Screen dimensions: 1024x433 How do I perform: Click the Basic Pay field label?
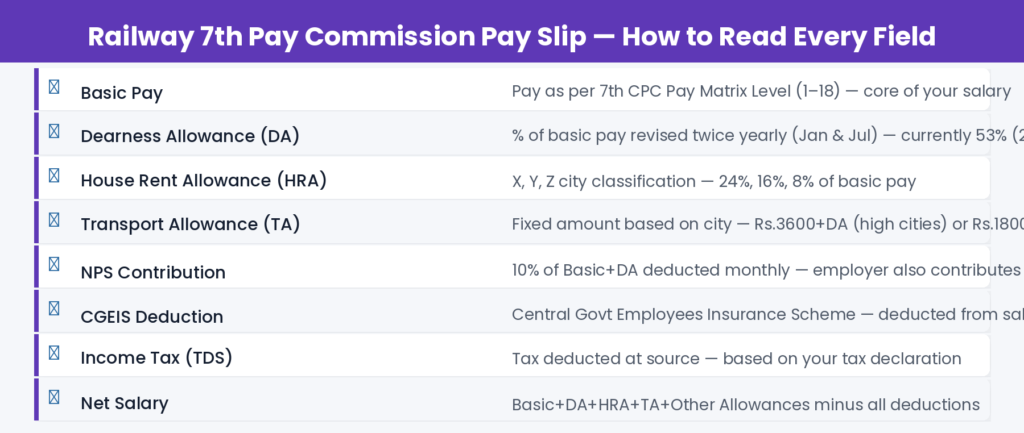[121, 93]
